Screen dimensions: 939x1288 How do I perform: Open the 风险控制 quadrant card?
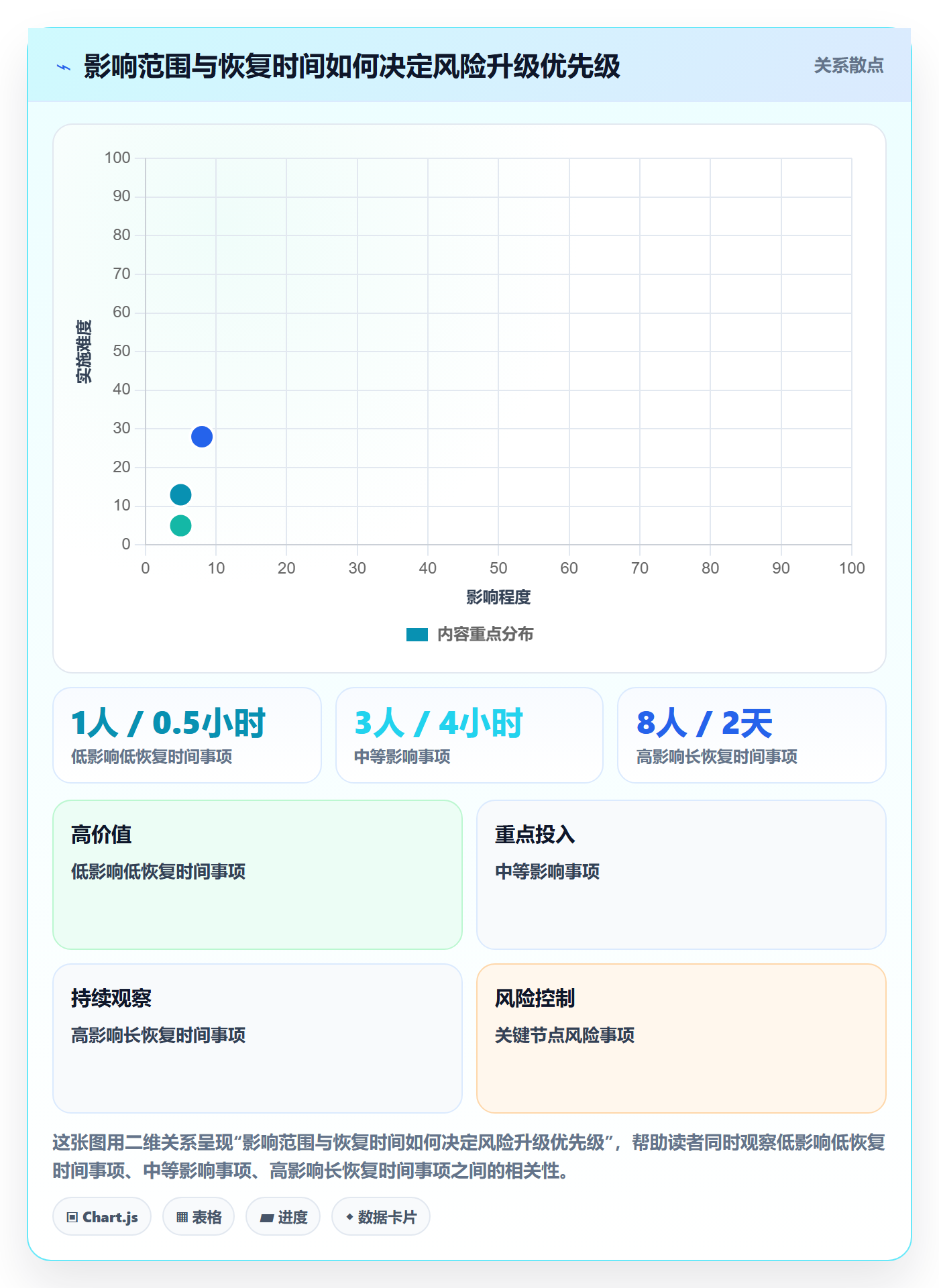click(681, 1038)
